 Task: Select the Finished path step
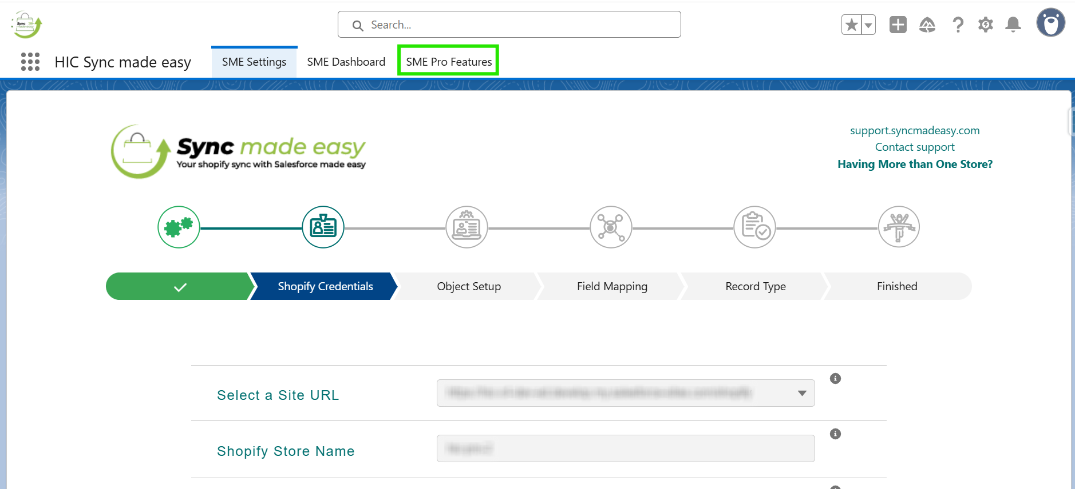(x=897, y=287)
